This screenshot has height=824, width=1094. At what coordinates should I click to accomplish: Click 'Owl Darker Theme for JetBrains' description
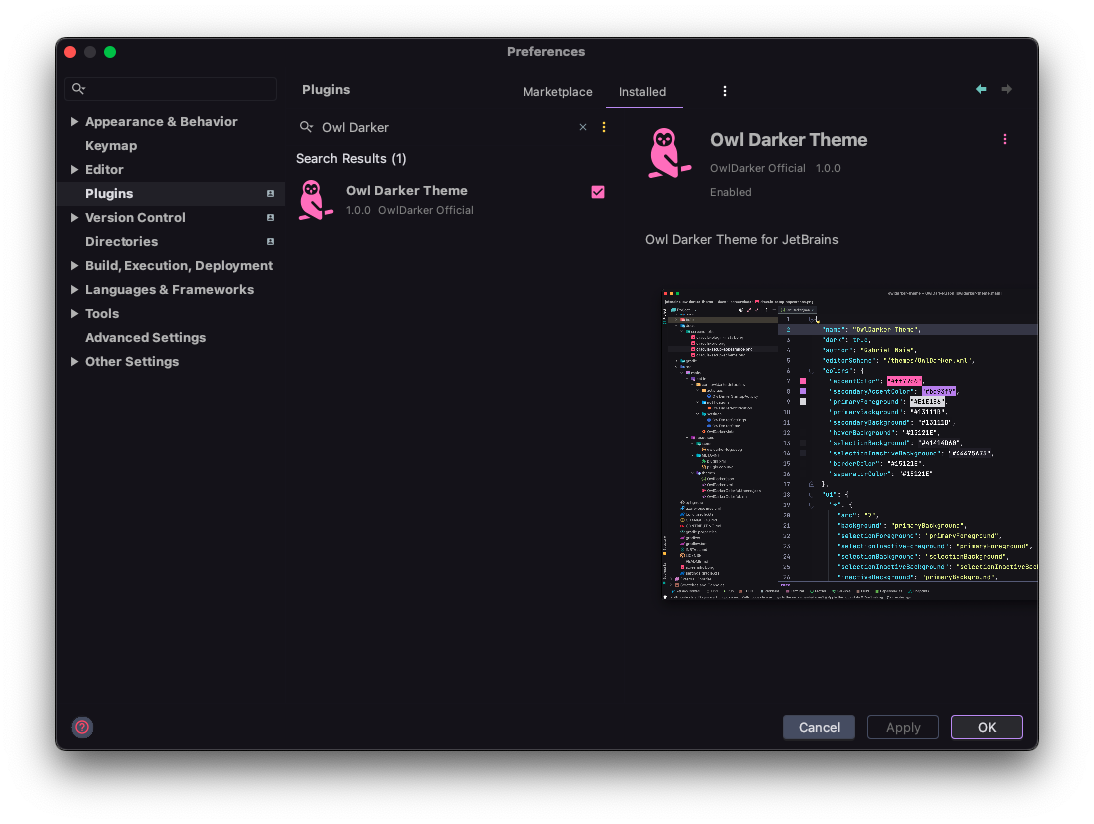(x=742, y=239)
